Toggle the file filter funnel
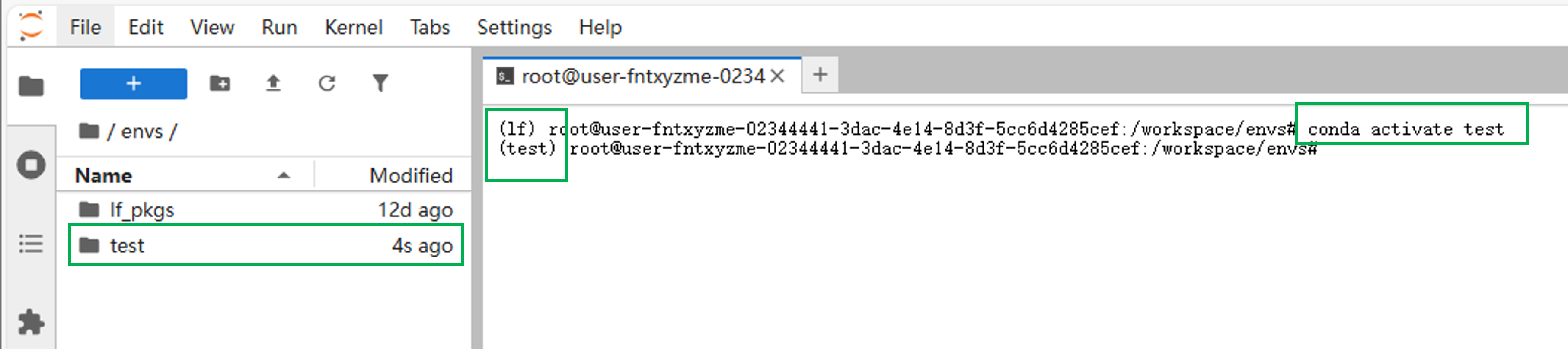 [380, 83]
